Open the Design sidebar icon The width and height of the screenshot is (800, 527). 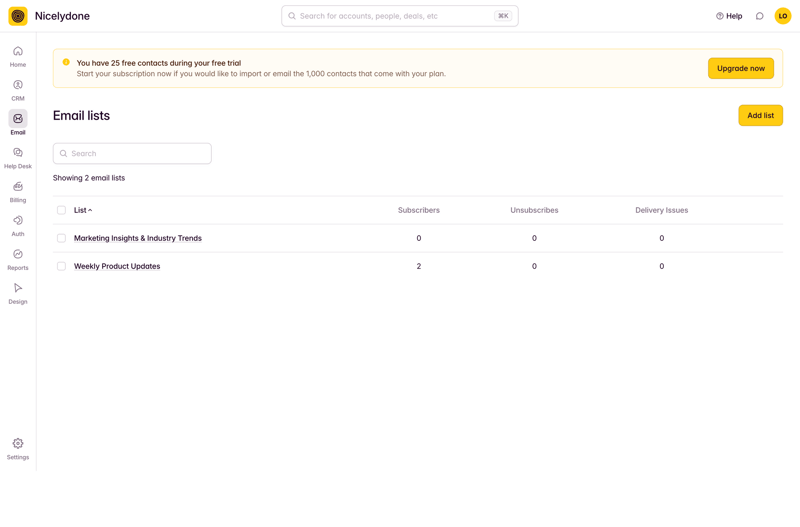[x=18, y=288]
